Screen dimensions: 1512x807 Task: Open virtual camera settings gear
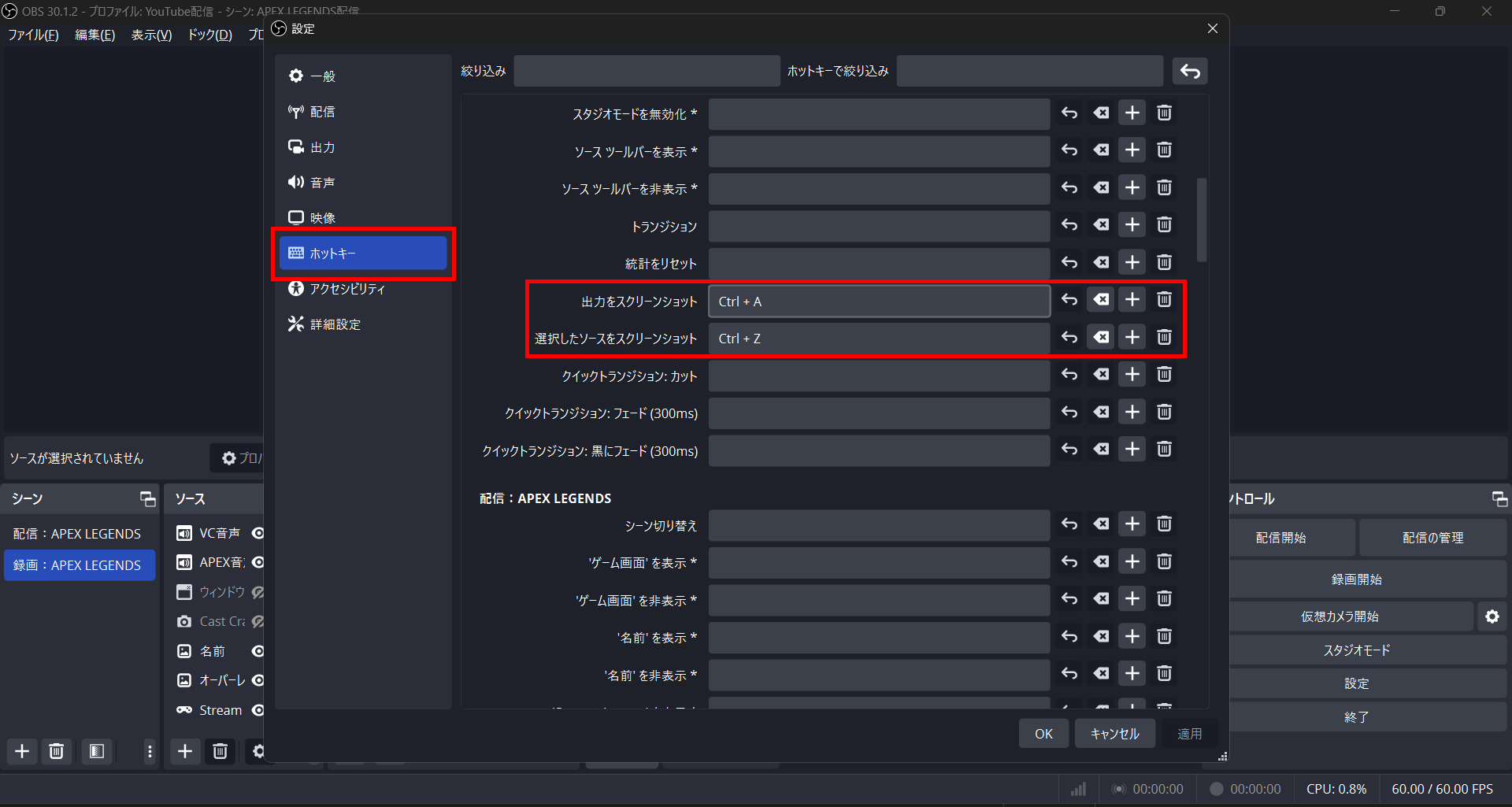pyautogui.click(x=1492, y=616)
